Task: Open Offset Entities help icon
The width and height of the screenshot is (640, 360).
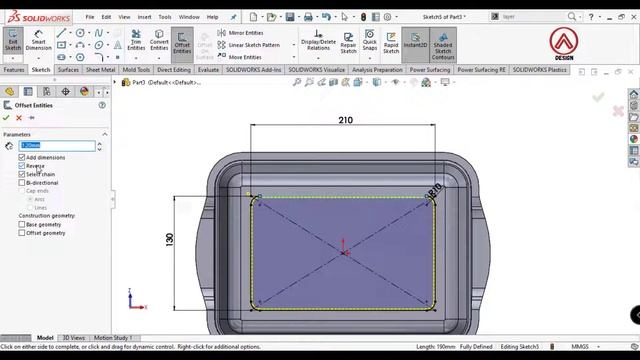Action: pos(102,105)
